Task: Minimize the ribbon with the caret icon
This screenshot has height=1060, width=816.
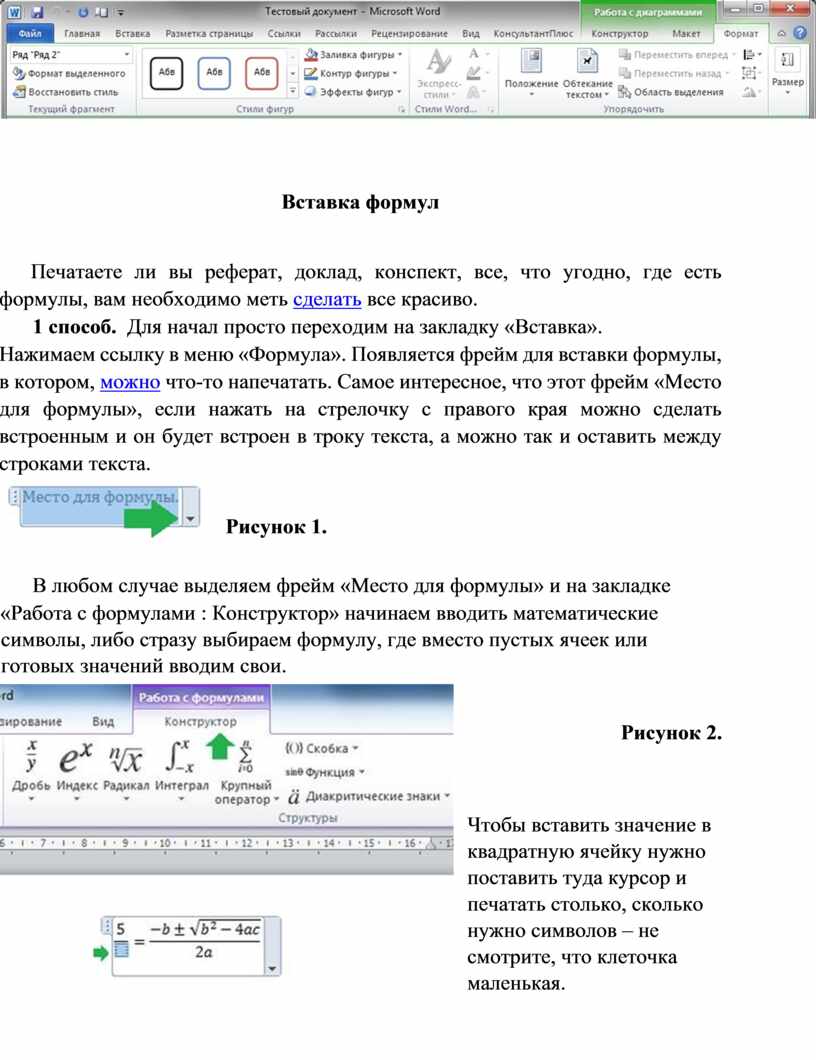Action: (782, 33)
